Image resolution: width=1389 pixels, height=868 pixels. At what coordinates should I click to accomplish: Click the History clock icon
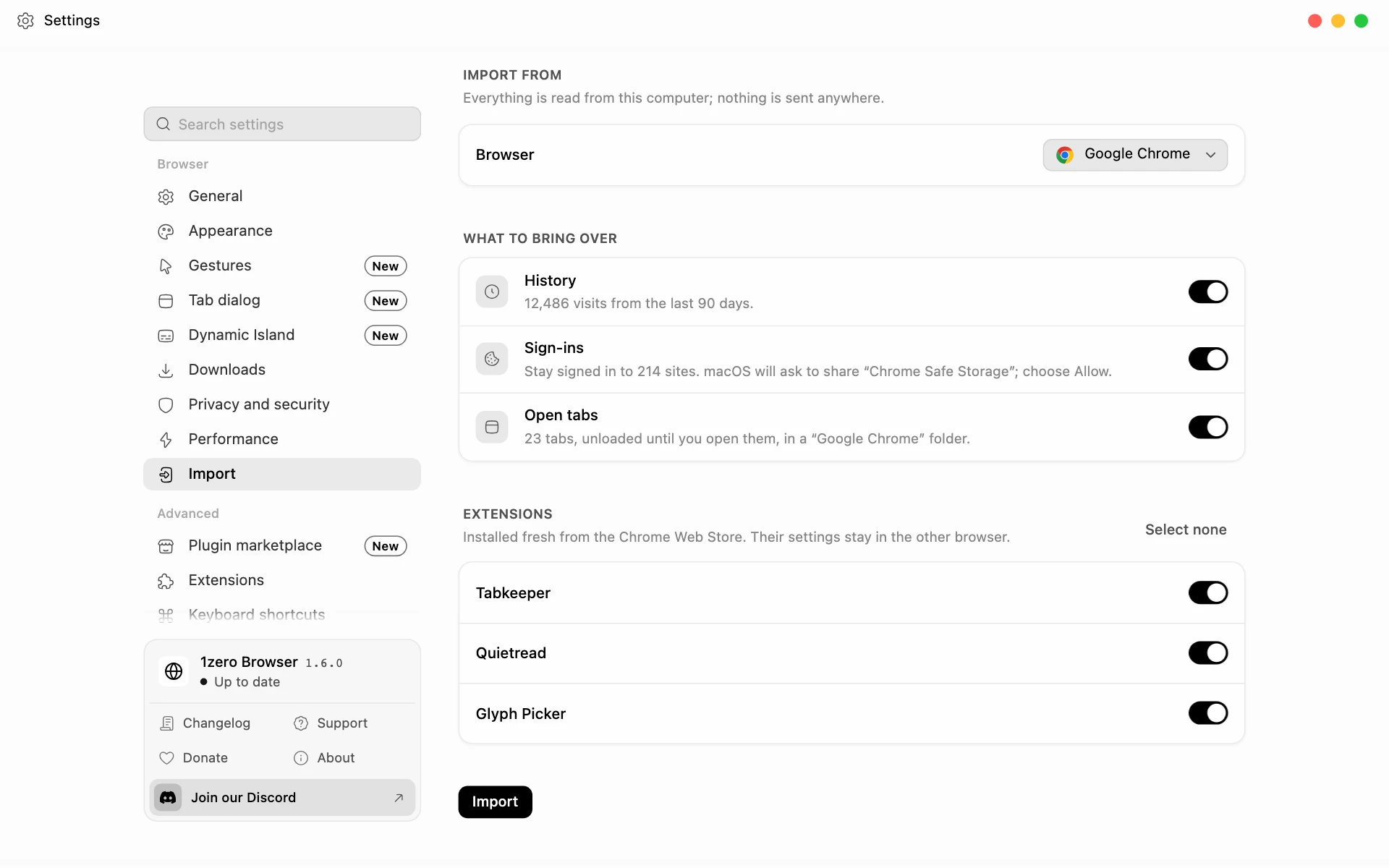[492, 292]
